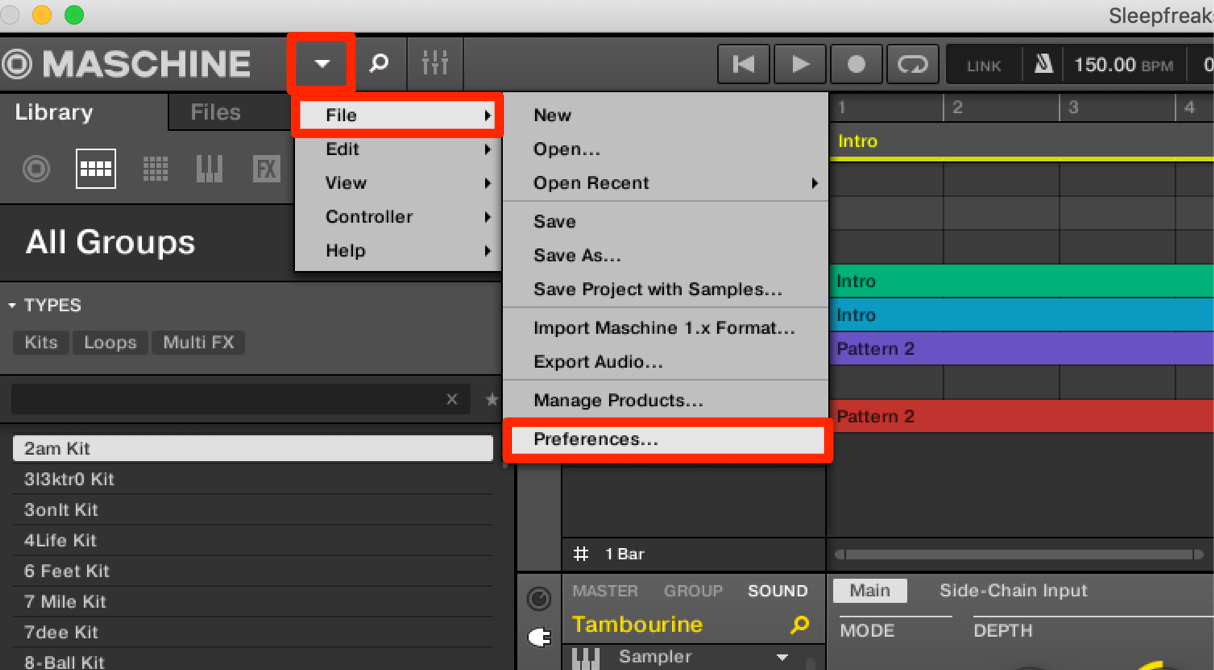The height and width of the screenshot is (670, 1214).
Task: Toggle the loop button in transport
Action: [x=912, y=64]
